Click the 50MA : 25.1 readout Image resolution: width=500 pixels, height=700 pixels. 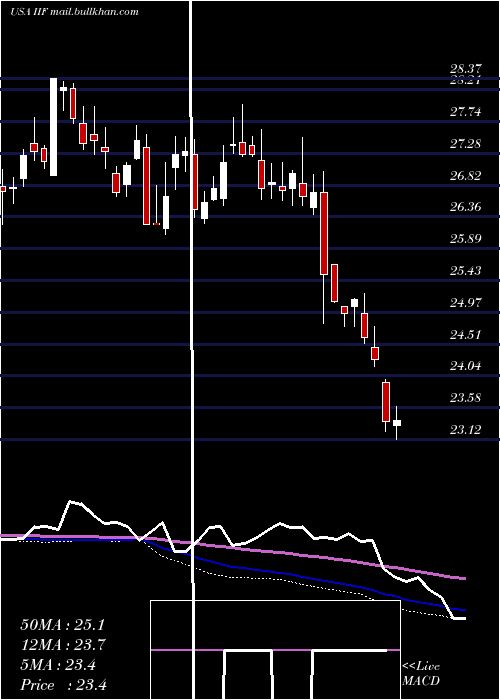click(x=64, y=625)
